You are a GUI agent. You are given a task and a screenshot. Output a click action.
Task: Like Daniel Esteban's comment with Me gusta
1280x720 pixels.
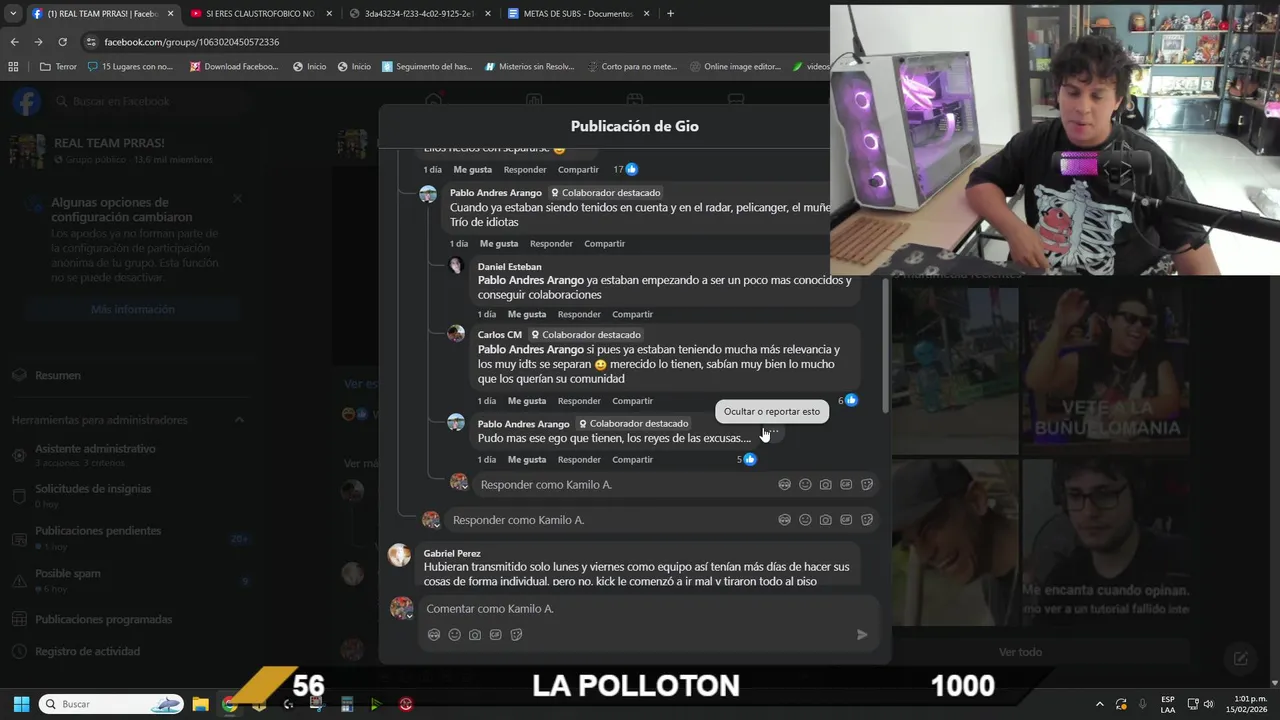(x=526, y=314)
